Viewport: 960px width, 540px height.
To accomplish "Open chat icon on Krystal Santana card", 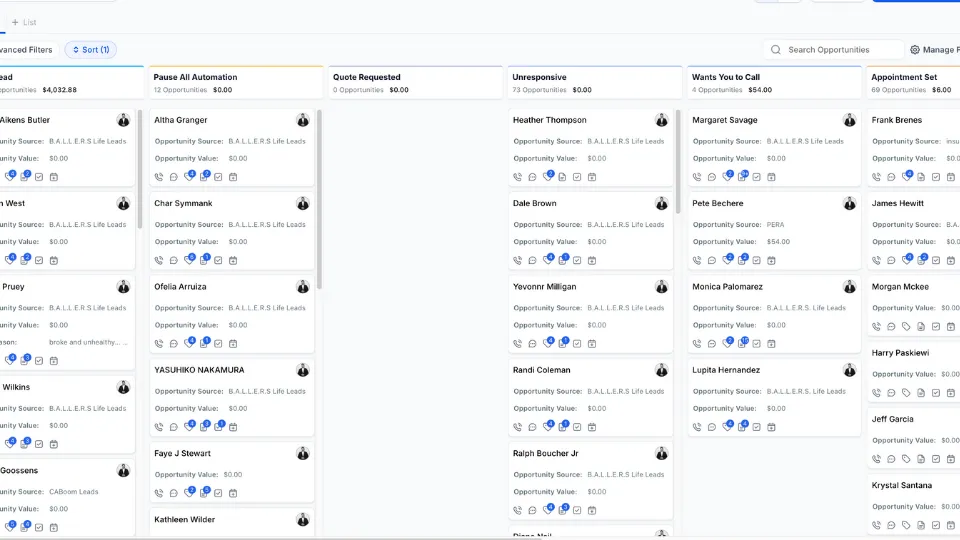I will coord(891,525).
